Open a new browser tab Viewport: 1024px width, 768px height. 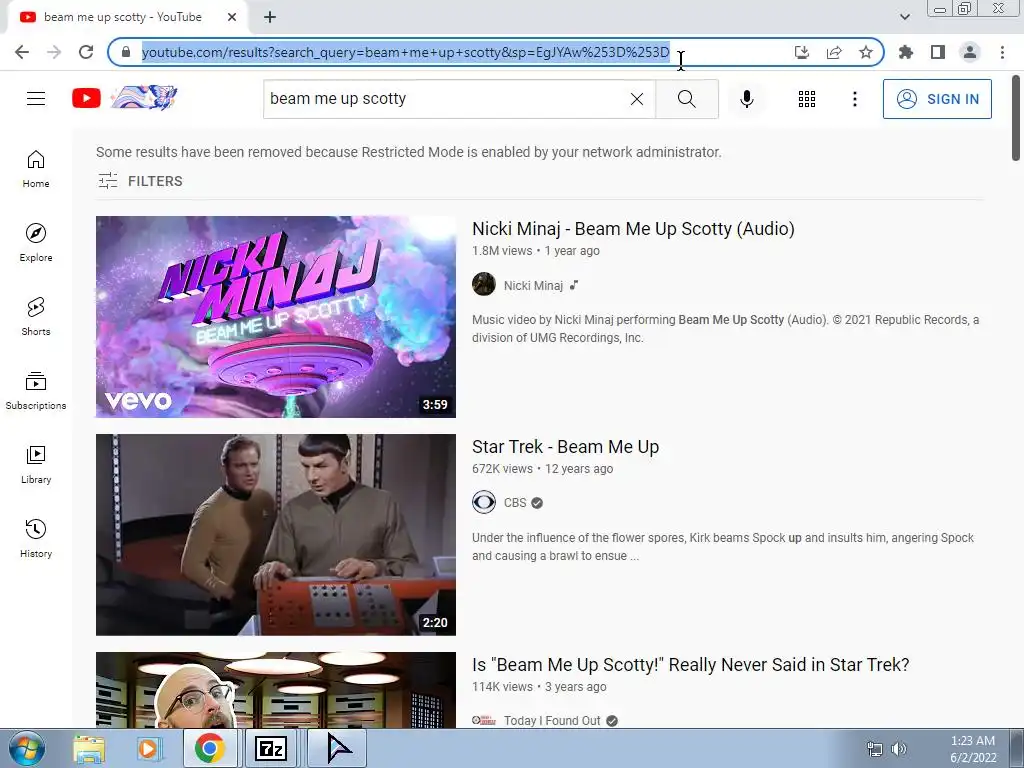[x=270, y=17]
